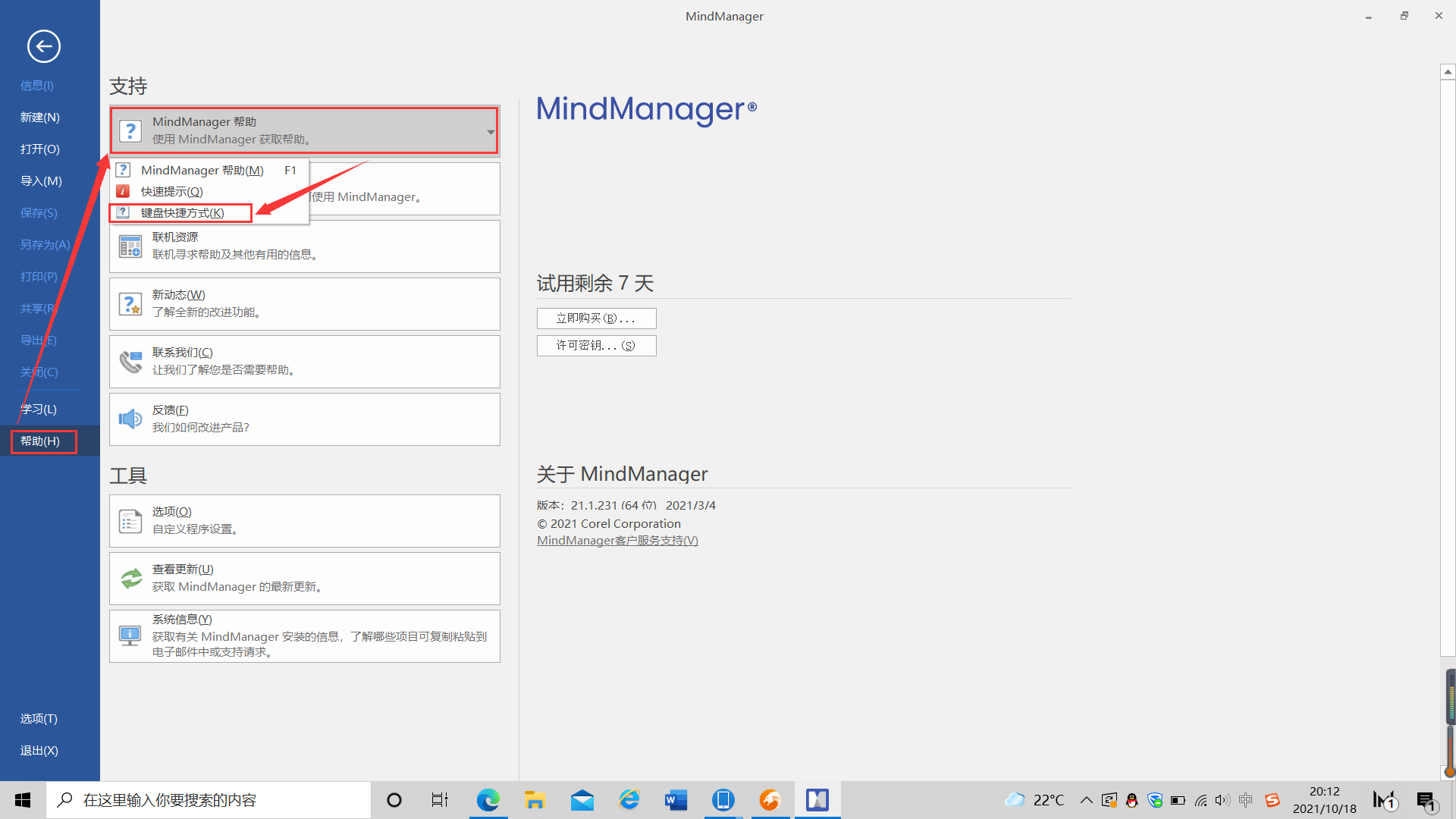The width and height of the screenshot is (1456, 819).
Task: Open the 学习(L) sidebar item
Action: (39, 409)
